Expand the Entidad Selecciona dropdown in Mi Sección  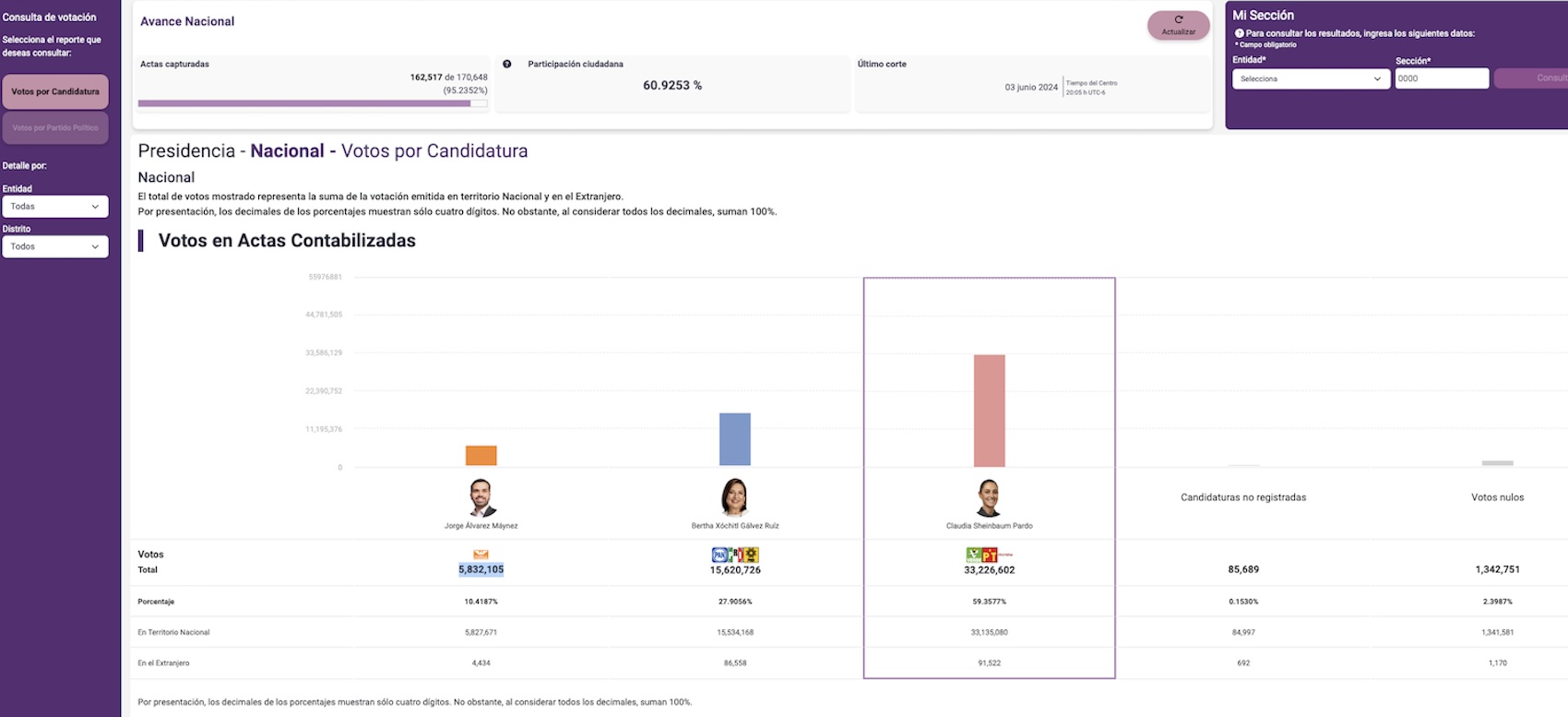click(x=1311, y=79)
